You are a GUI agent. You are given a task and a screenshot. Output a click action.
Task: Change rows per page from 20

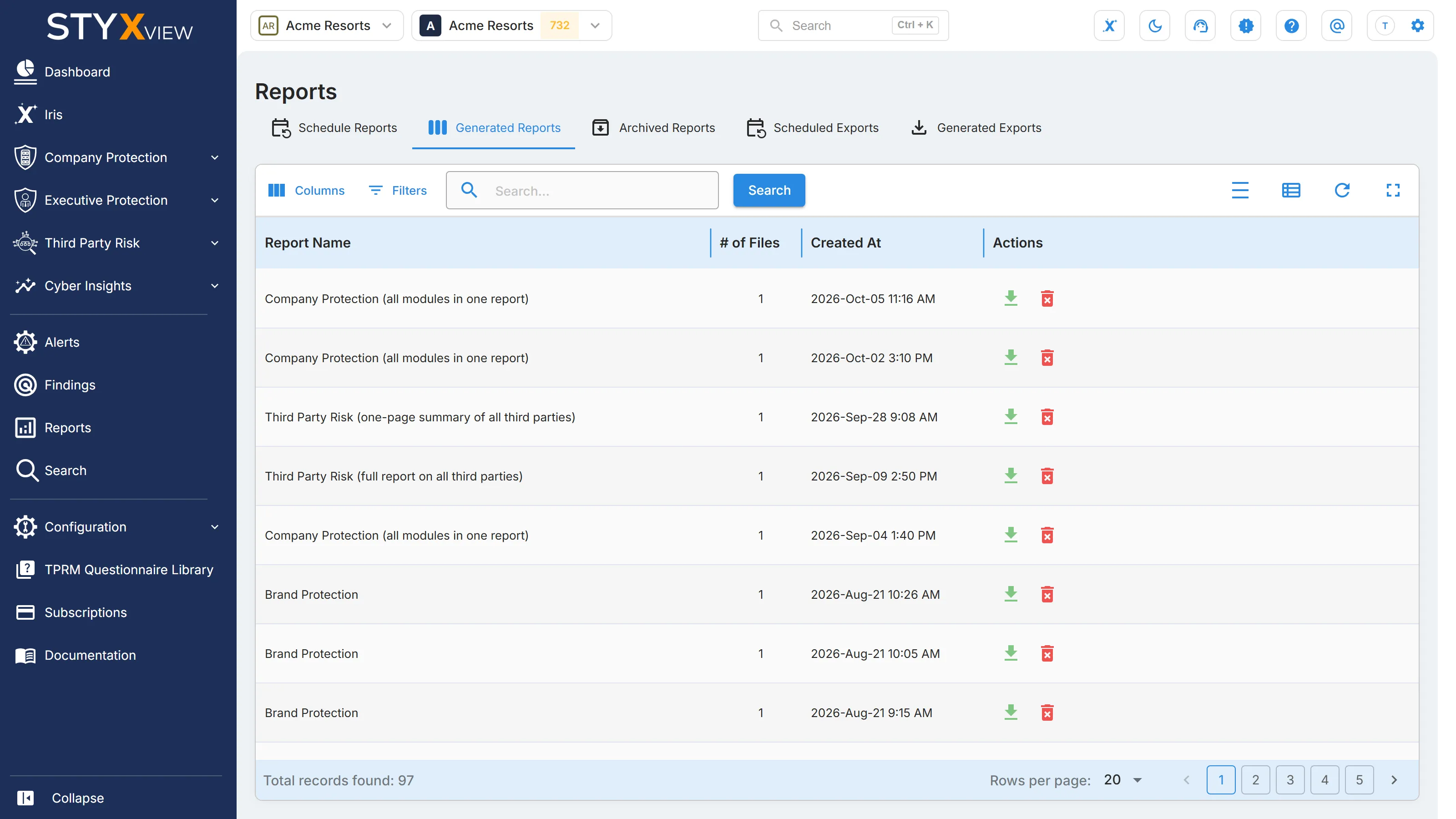pos(1122,780)
